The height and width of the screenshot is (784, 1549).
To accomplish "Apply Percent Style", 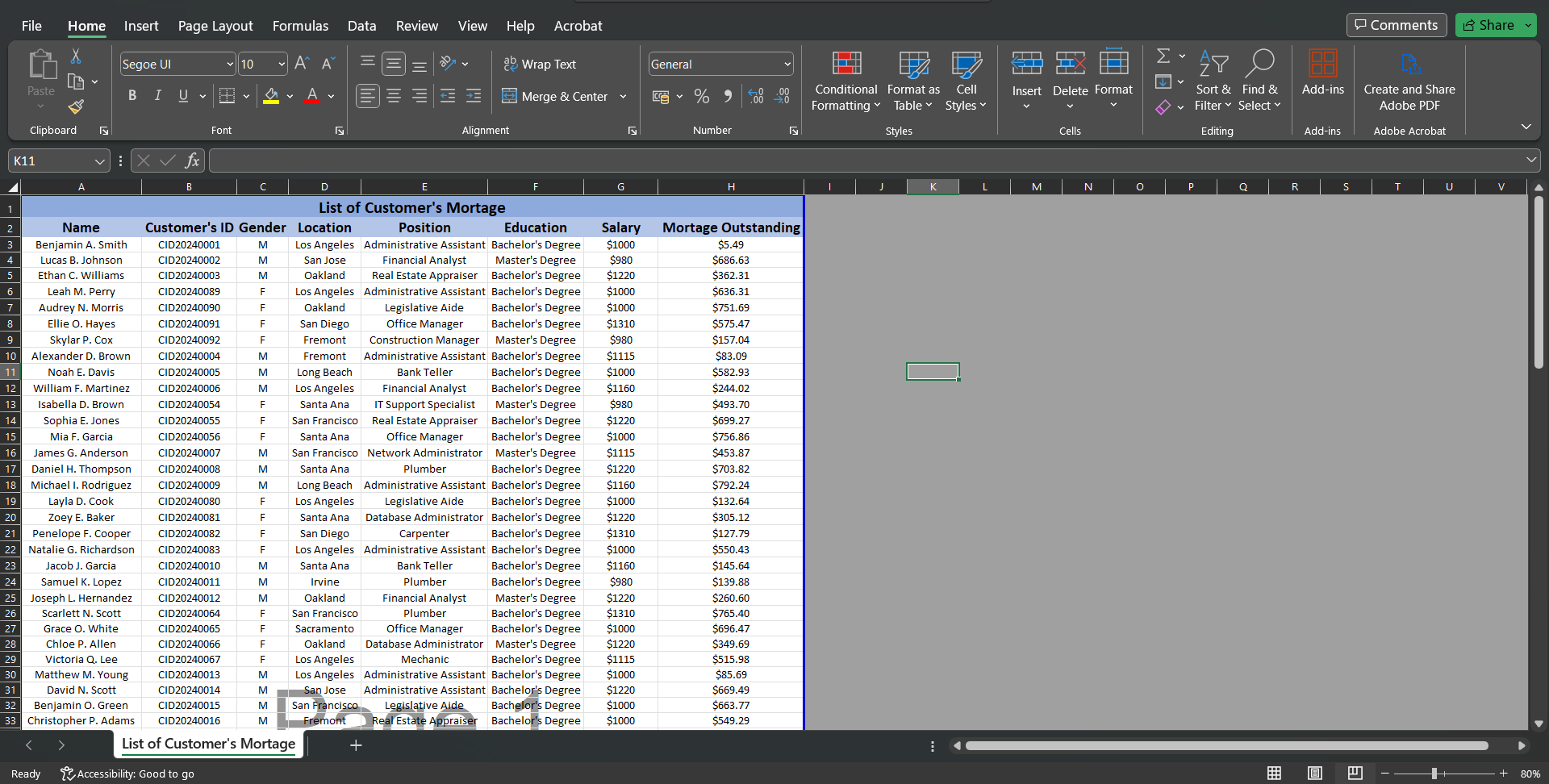I will 702,97.
